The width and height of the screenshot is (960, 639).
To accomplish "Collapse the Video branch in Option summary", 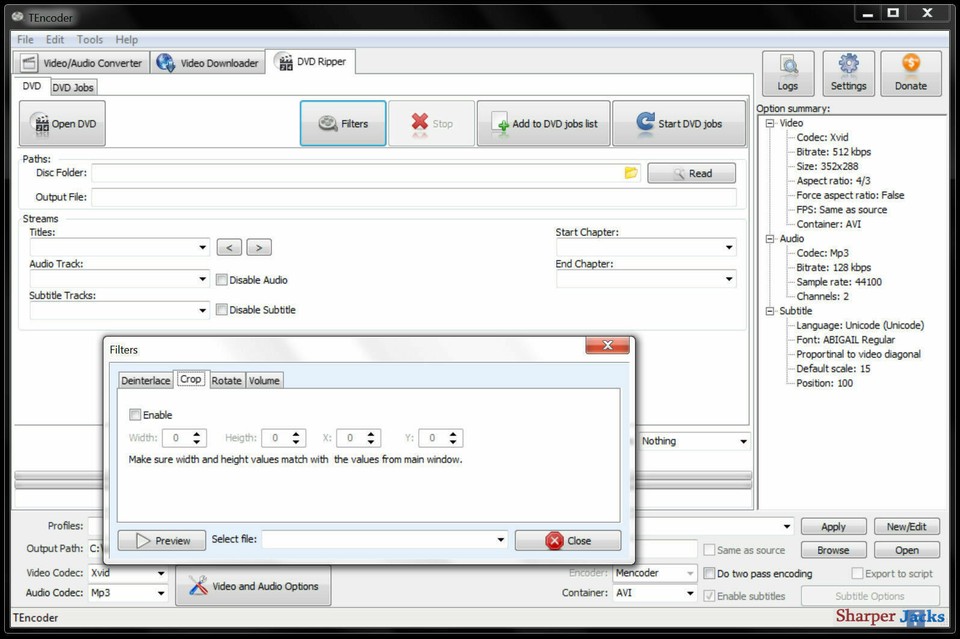I will [x=768, y=122].
